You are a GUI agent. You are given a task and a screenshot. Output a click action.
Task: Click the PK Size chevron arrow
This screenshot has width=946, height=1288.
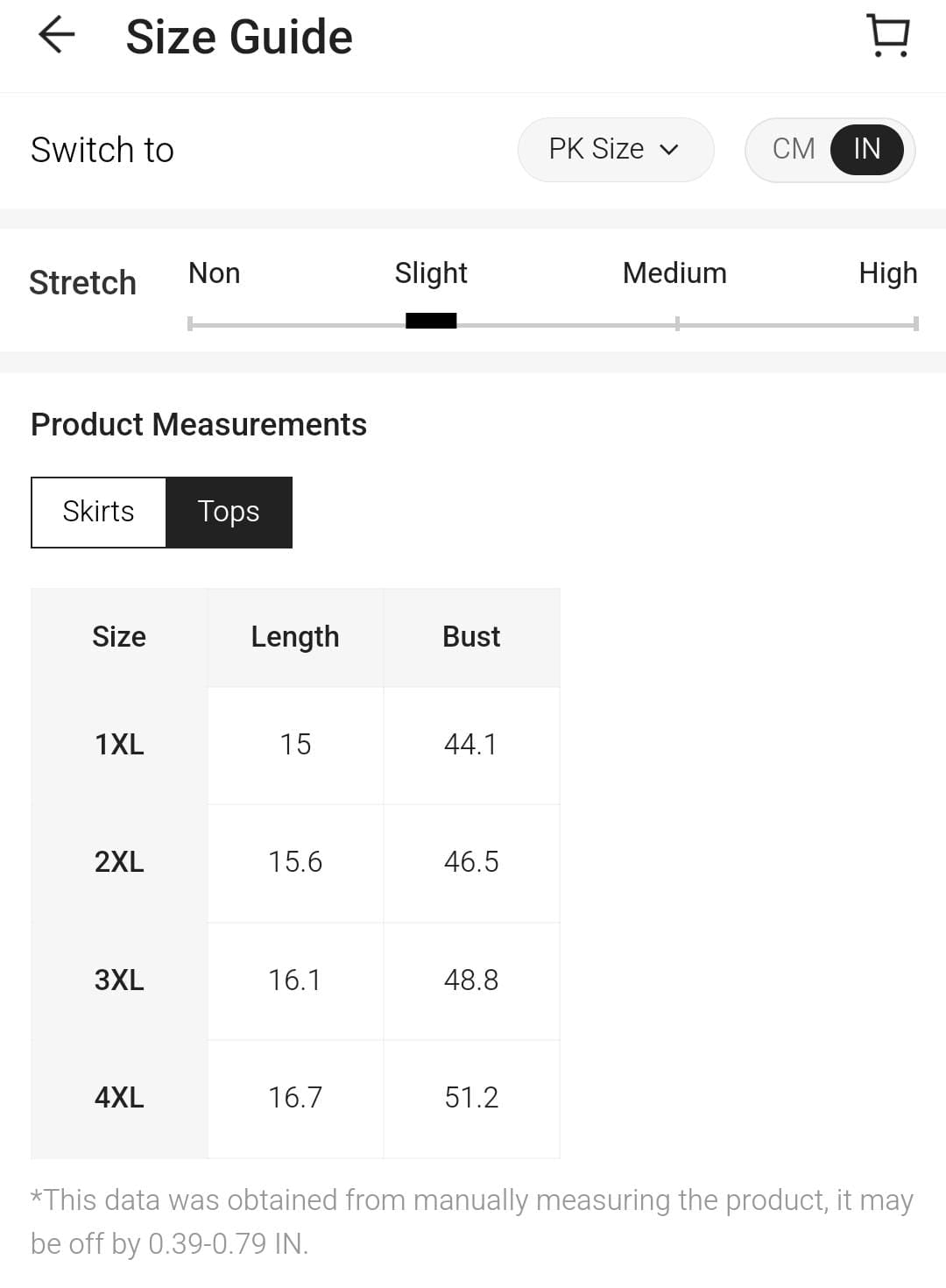669,150
